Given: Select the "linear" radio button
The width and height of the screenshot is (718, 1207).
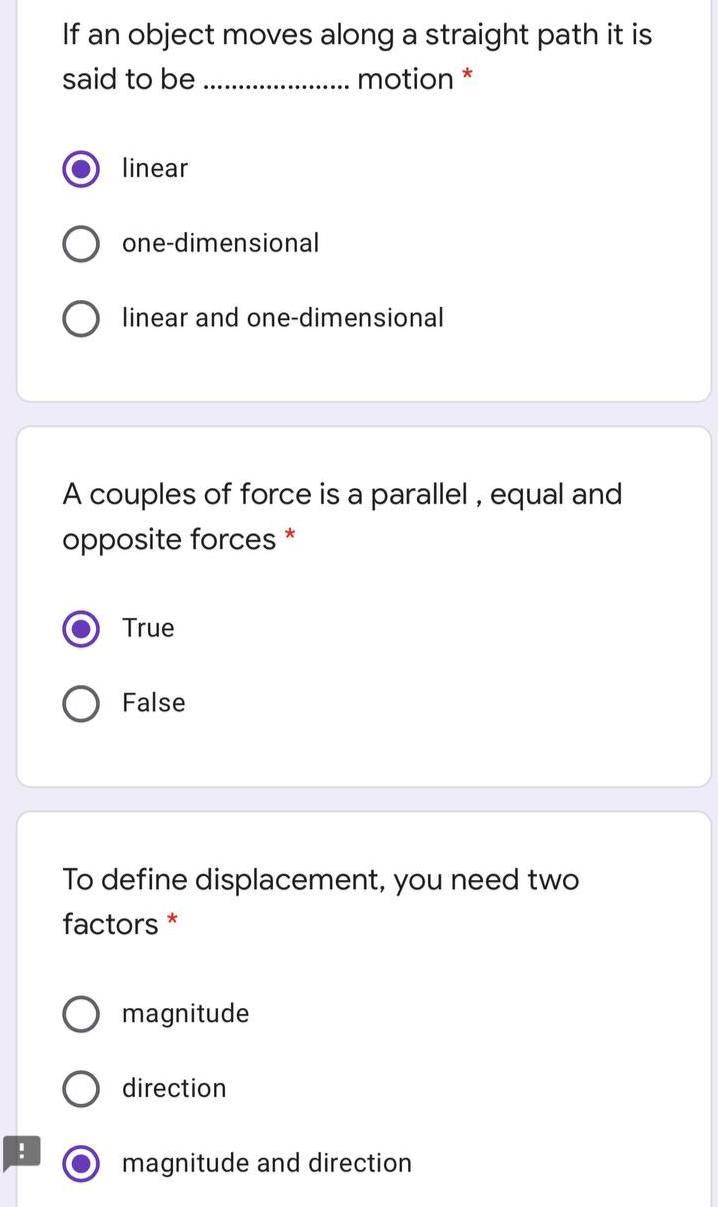Looking at the screenshot, I should point(81,168).
